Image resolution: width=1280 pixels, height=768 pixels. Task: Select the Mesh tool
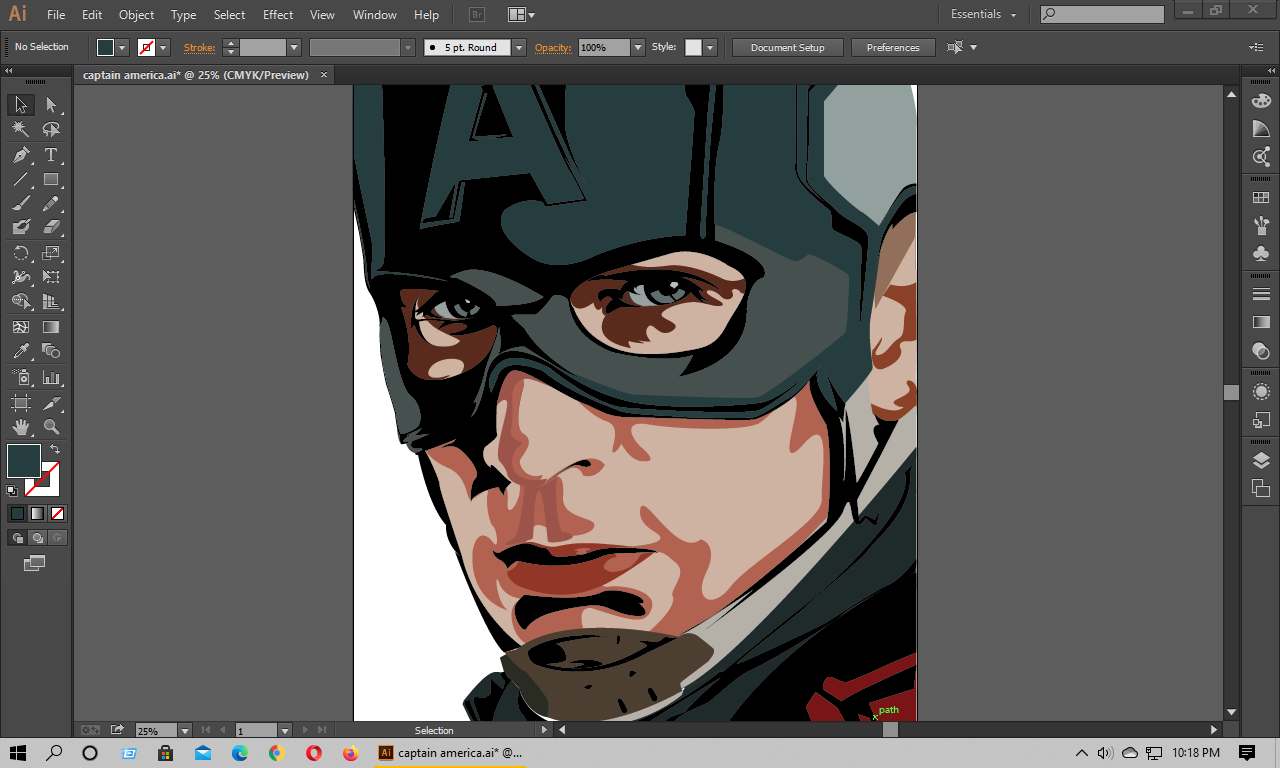click(x=20, y=327)
